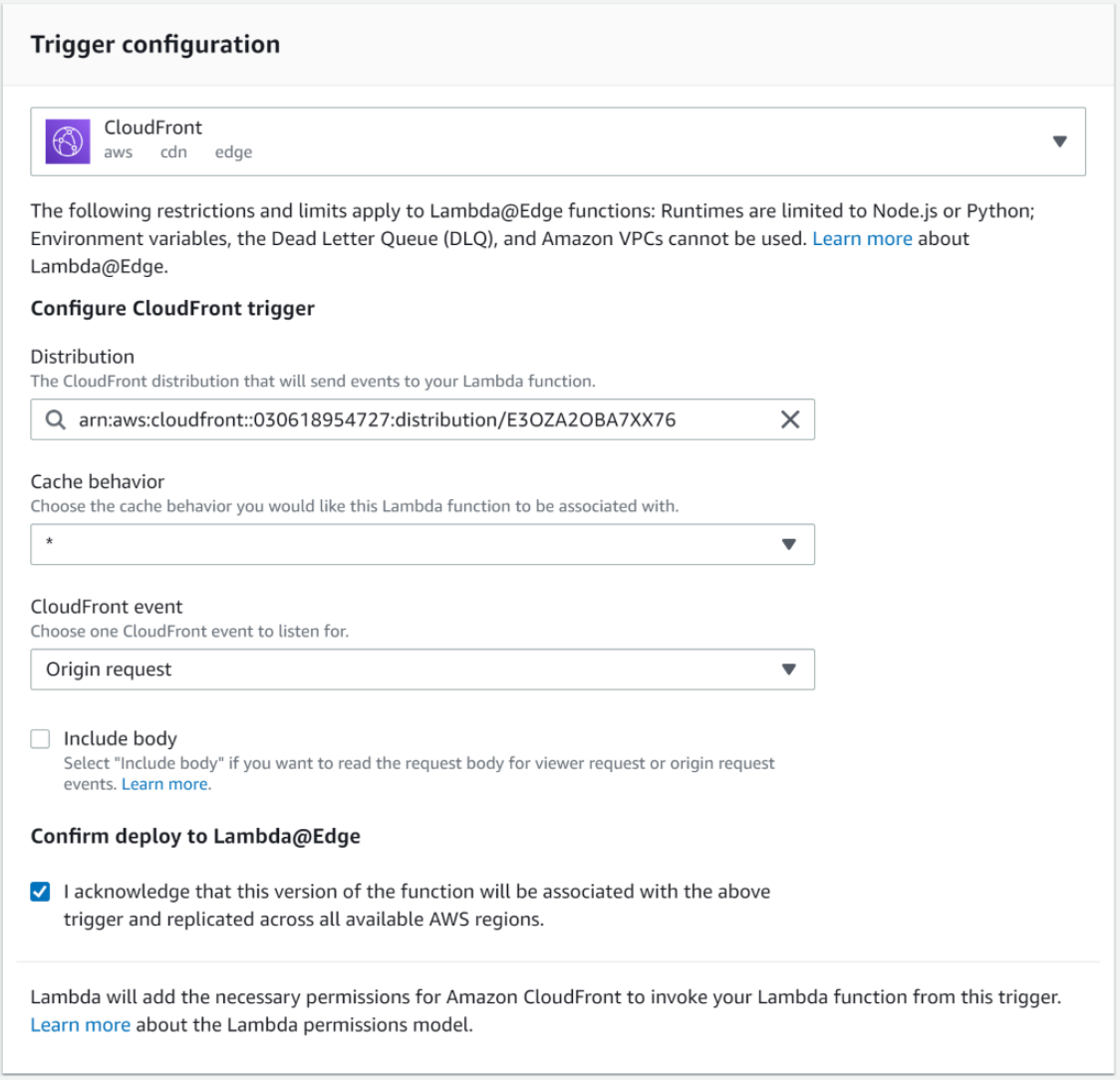Enable the Include body checkbox
The height and width of the screenshot is (1080, 1120).
pyautogui.click(x=40, y=739)
